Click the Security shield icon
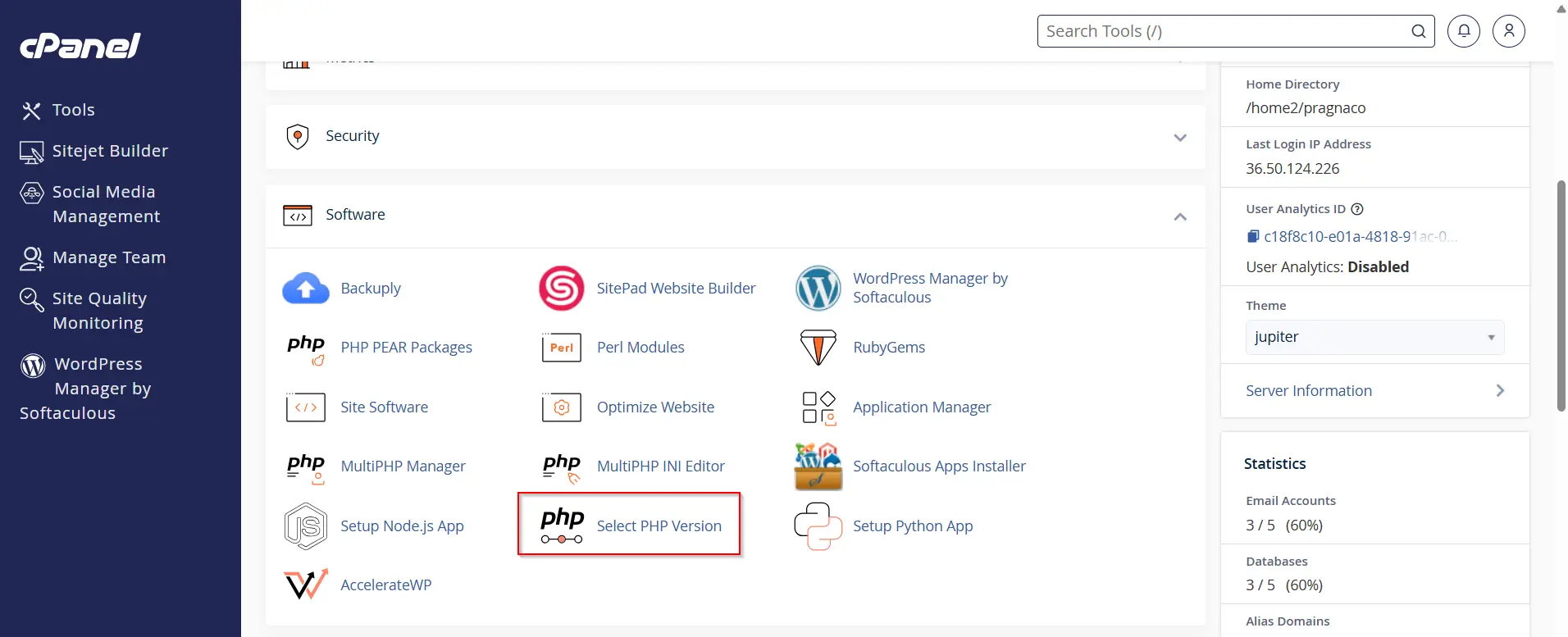Viewport: 1568px width, 637px height. [x=298, y=137]
